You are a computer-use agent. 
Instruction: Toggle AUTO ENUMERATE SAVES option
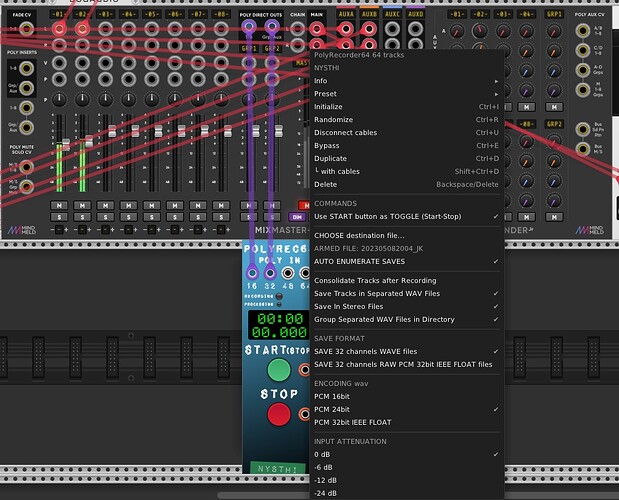(x=406, y=261)
